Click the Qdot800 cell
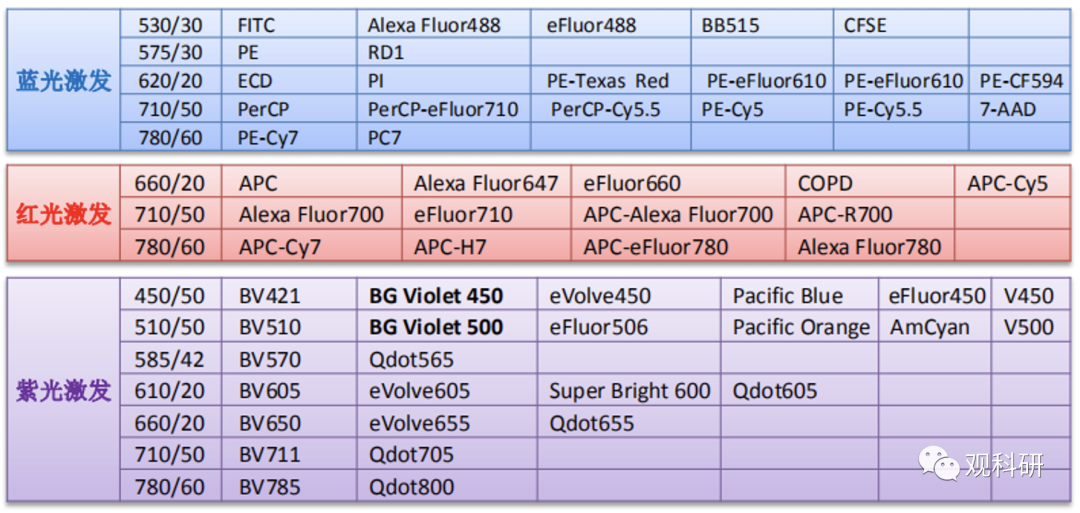The height and width of the screenshot is (513, 1080). coord(411,487)
